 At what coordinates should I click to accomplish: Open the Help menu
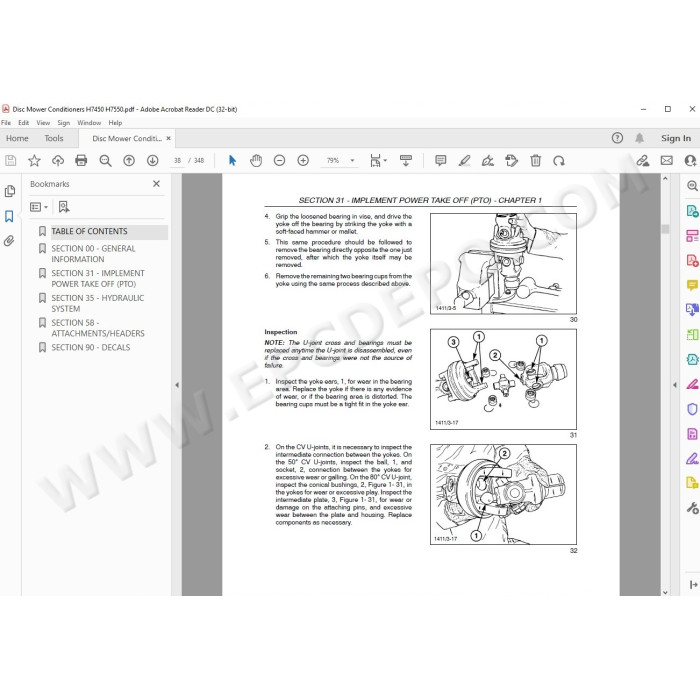(115, 123)
